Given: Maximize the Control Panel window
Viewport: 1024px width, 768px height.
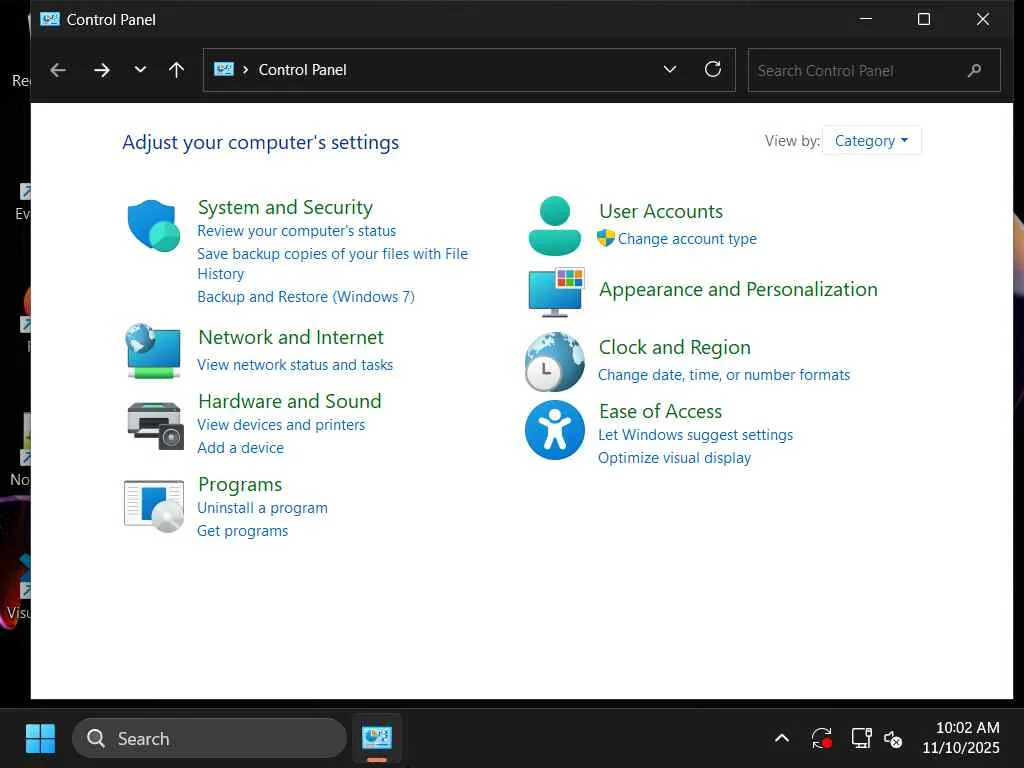Looking at the screenshot, I should point(923,20).
